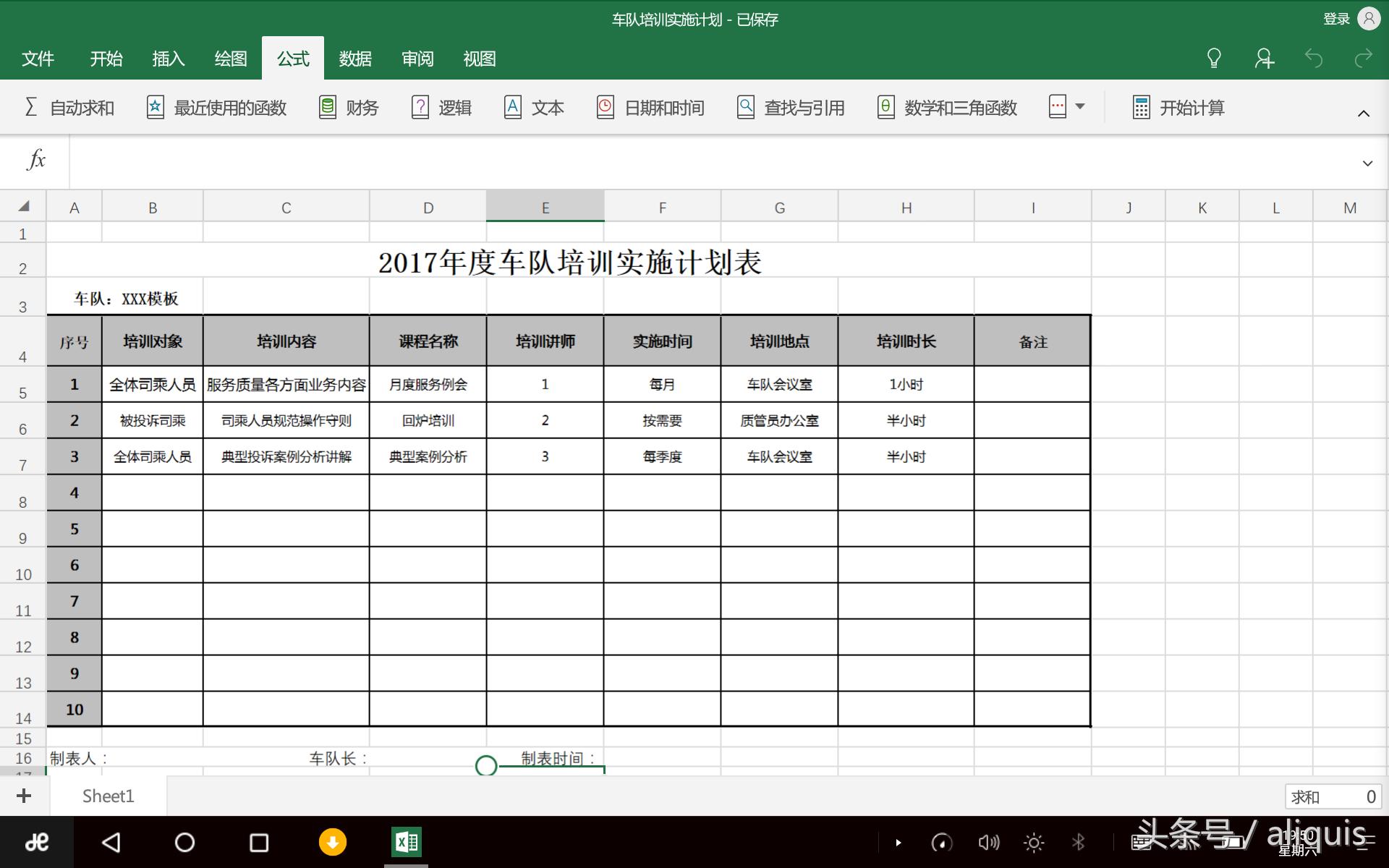This screenshot has width=1389, height=868.
Task: Open the Date and Time (日期和时间) functions
Action: tap(649, 107)
